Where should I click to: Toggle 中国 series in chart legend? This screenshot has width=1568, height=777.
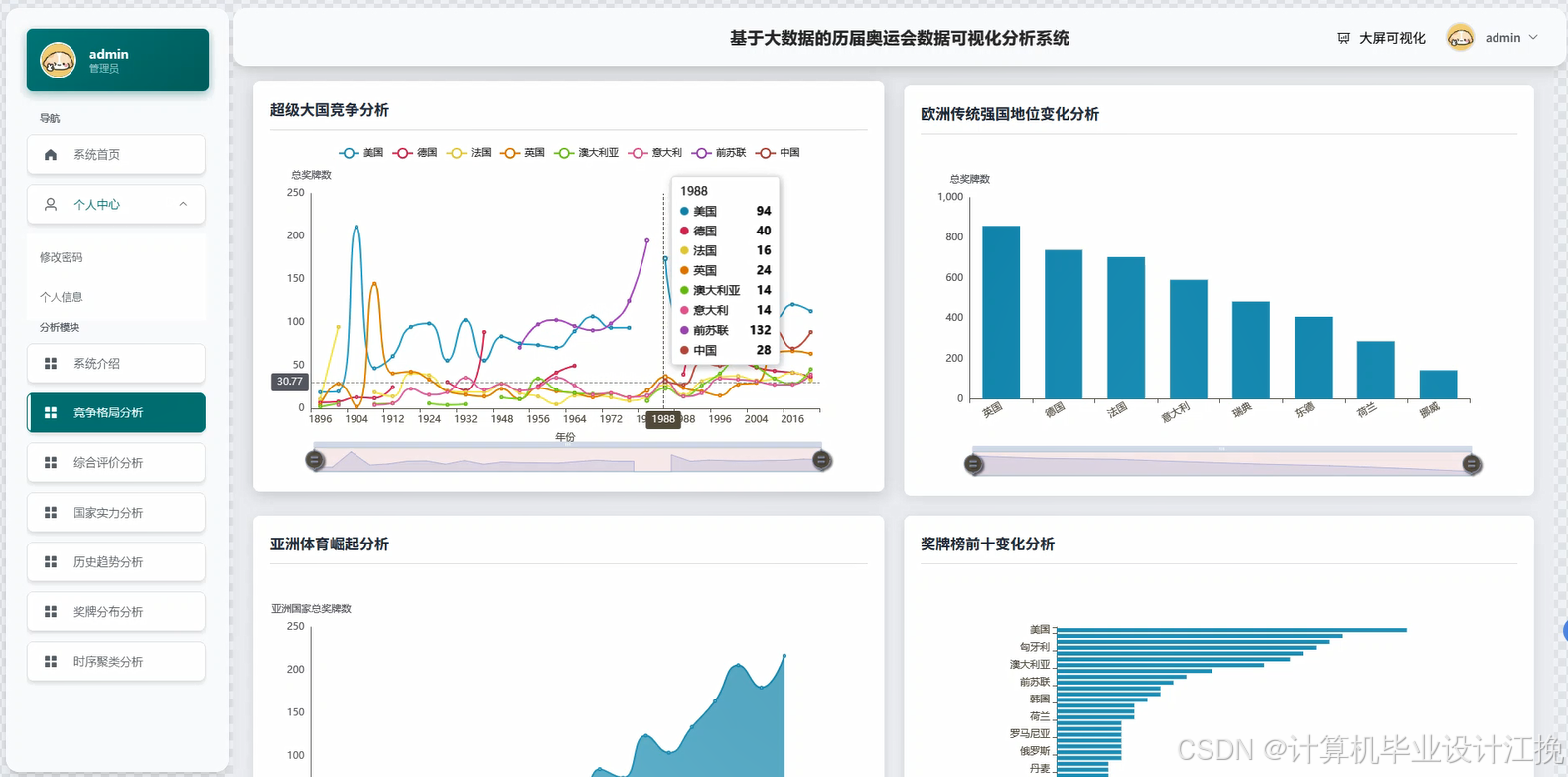click(x=778, y=153)
